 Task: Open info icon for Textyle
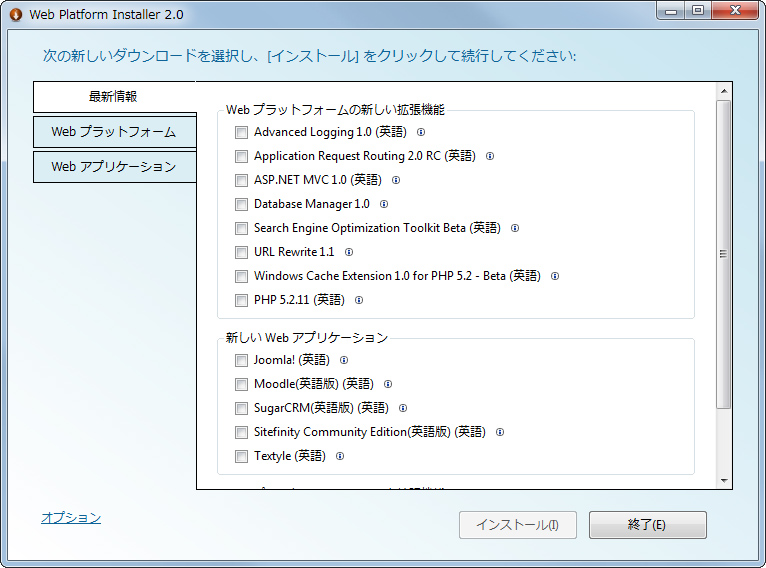click(x=340, y=456)
